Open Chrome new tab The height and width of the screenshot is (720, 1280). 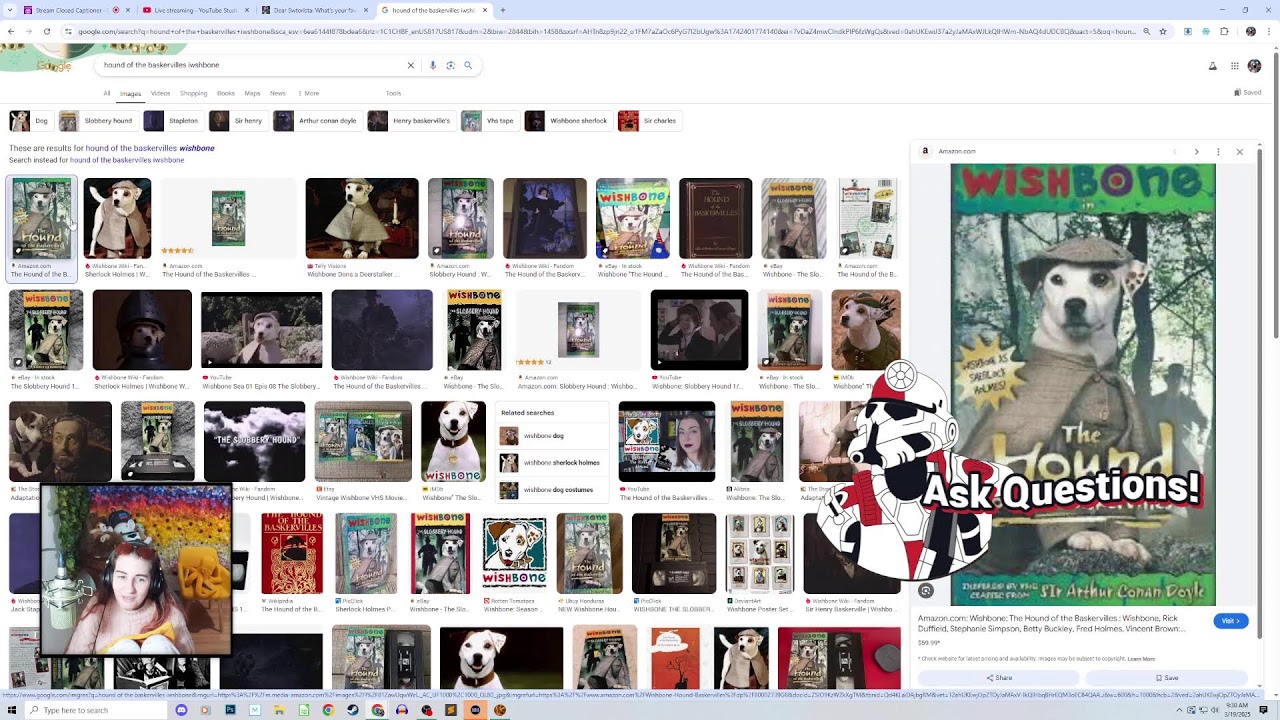(x=502, y=10)
